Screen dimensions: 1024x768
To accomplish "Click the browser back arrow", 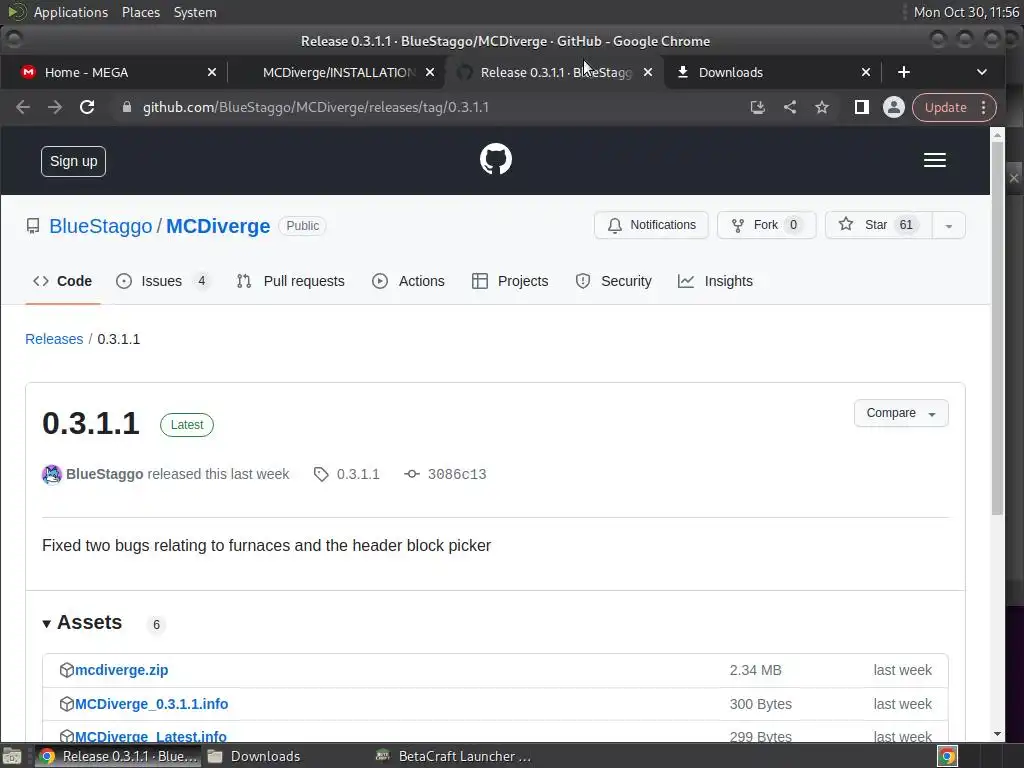I will [23, 107].
